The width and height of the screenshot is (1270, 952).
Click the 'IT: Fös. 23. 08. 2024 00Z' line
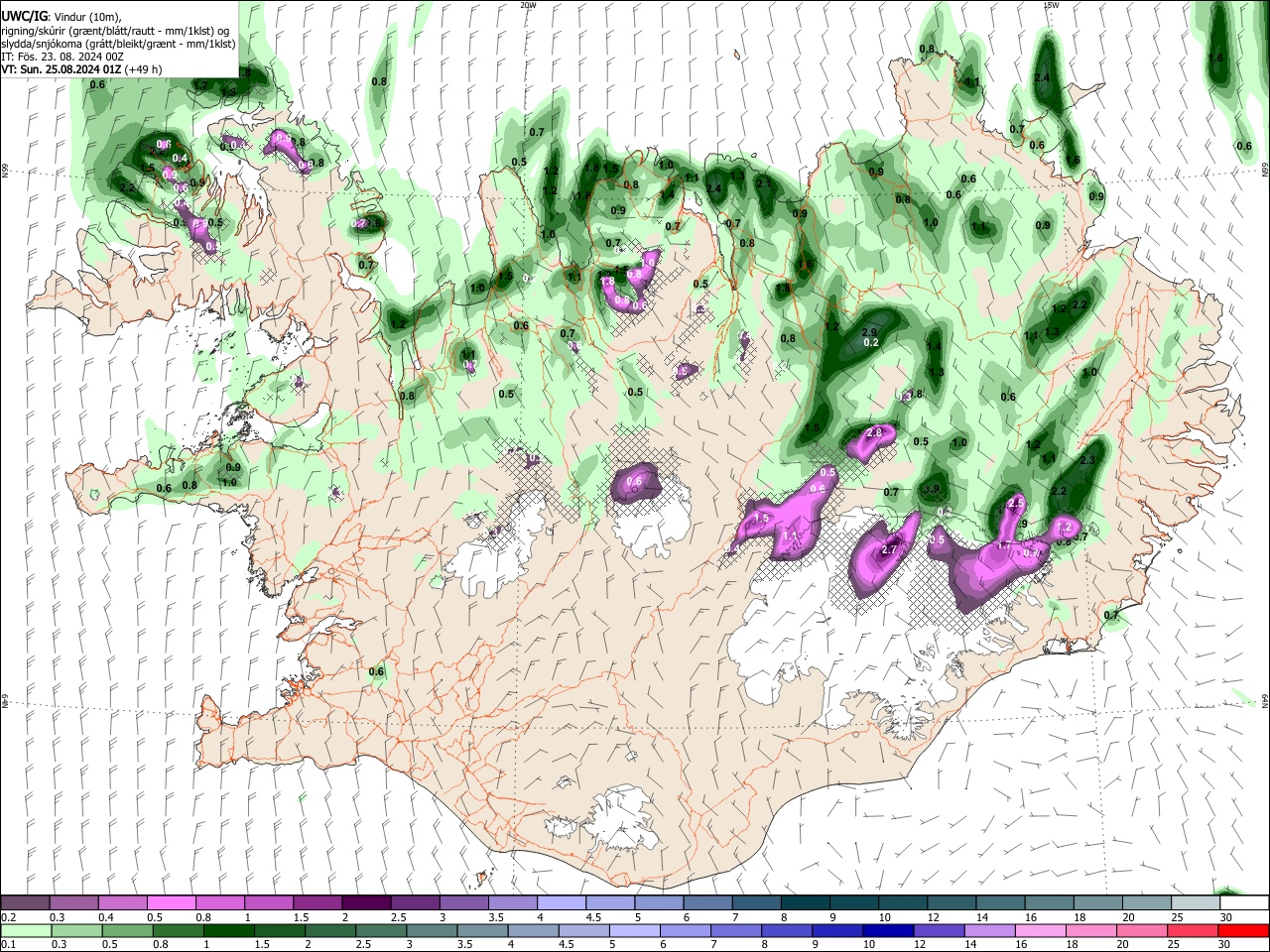click(63, 57)
